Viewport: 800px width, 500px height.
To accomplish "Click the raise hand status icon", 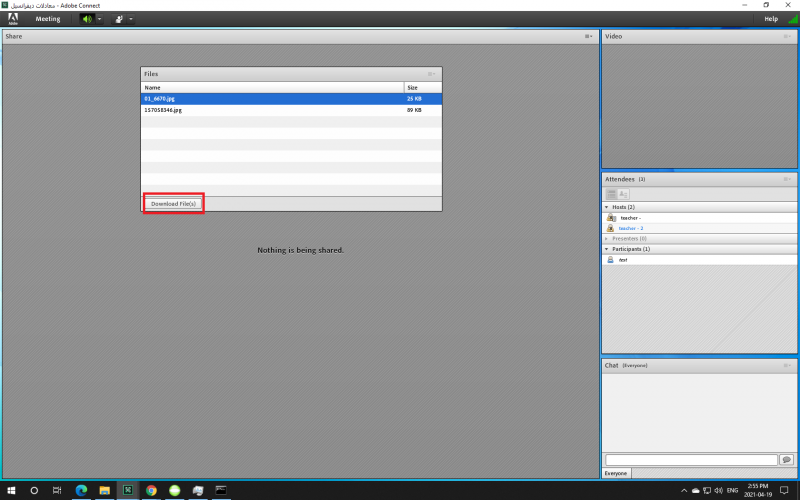I will pos(119,19).
